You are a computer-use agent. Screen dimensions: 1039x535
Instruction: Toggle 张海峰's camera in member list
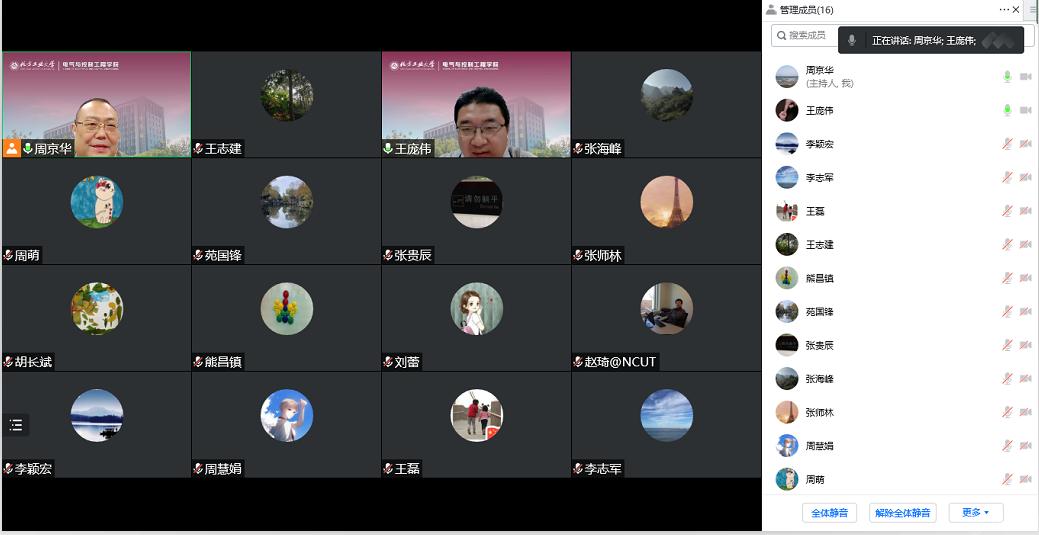(1025, 379)
